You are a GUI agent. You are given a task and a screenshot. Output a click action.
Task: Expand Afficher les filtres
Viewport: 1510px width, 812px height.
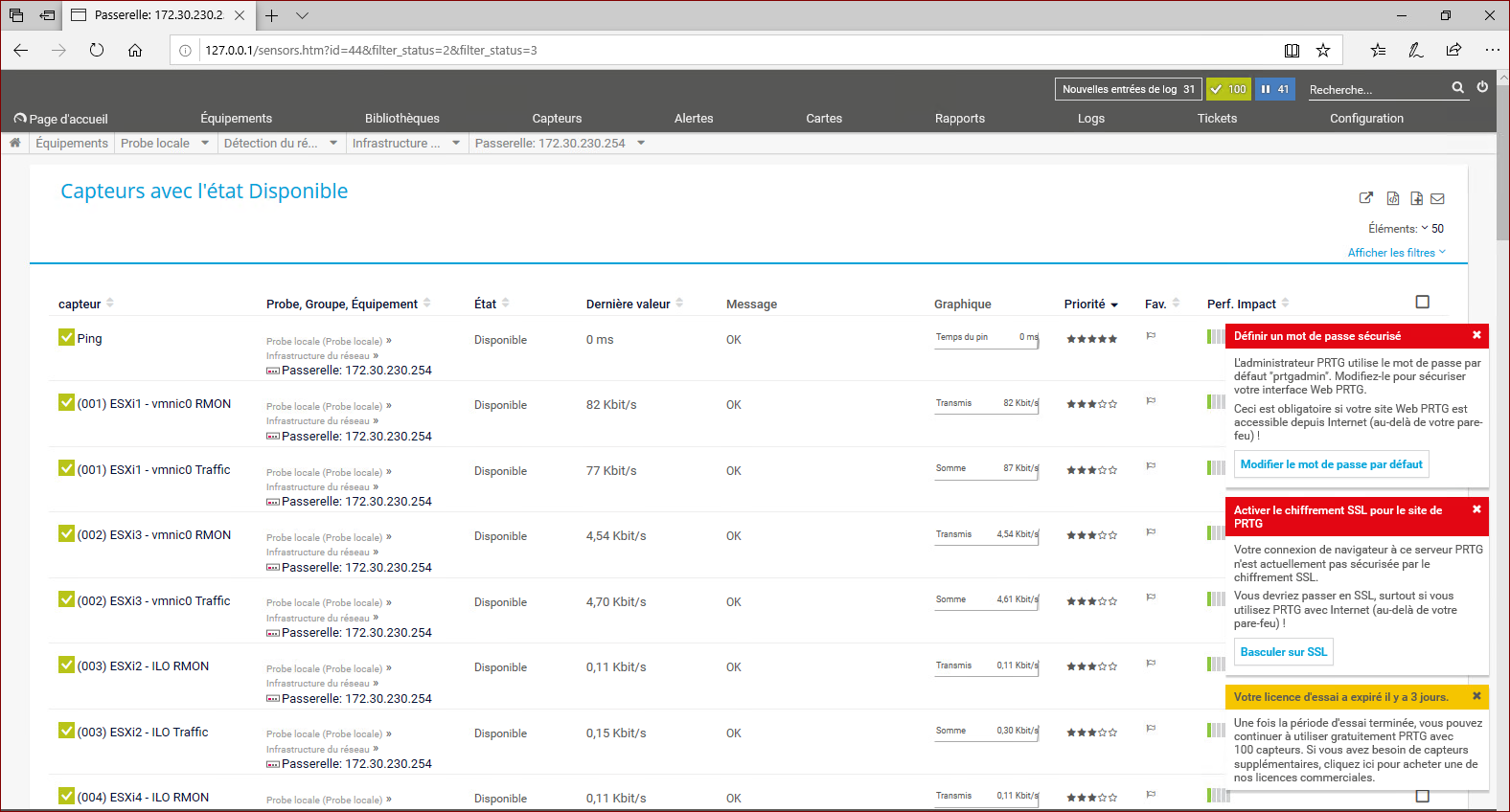pyautogui.click(x=1397, y=253)
